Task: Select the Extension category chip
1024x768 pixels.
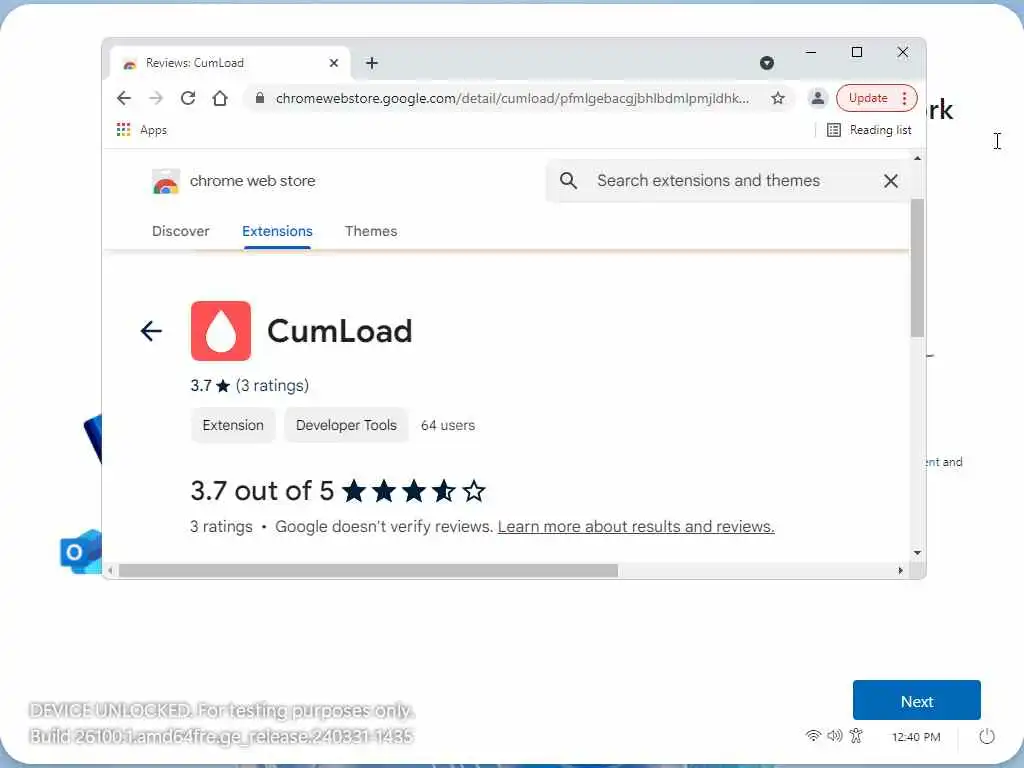Action: pos(233,425)
